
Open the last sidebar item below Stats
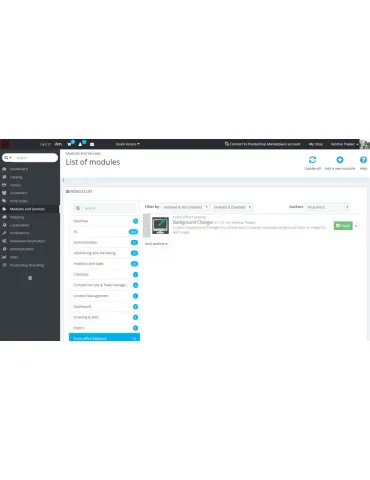27,265
